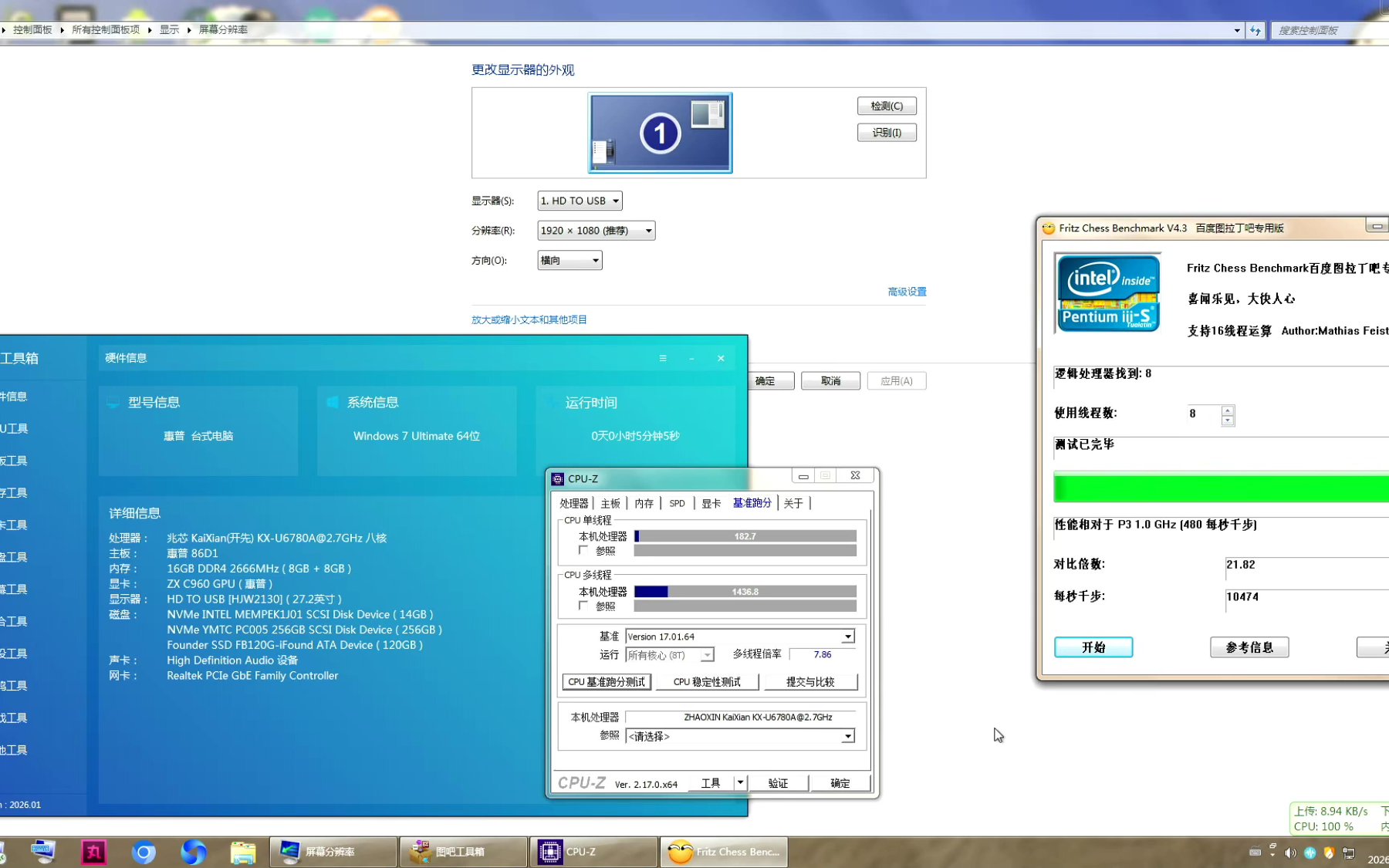
Task: Switch to the SPD tab in CPU-Z
Action: point(677,503)
